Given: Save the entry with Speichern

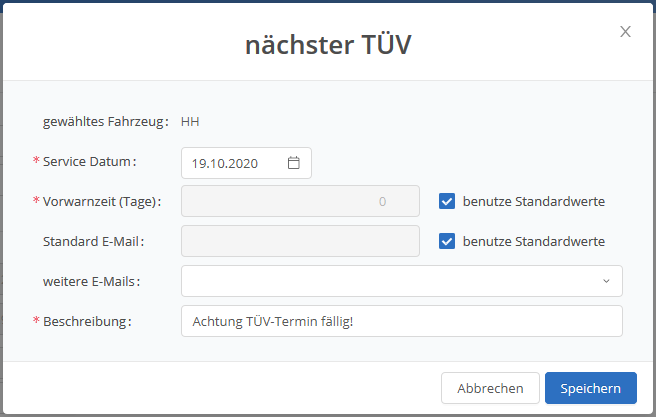Looking at the screenshot, I should coord(590,388).
